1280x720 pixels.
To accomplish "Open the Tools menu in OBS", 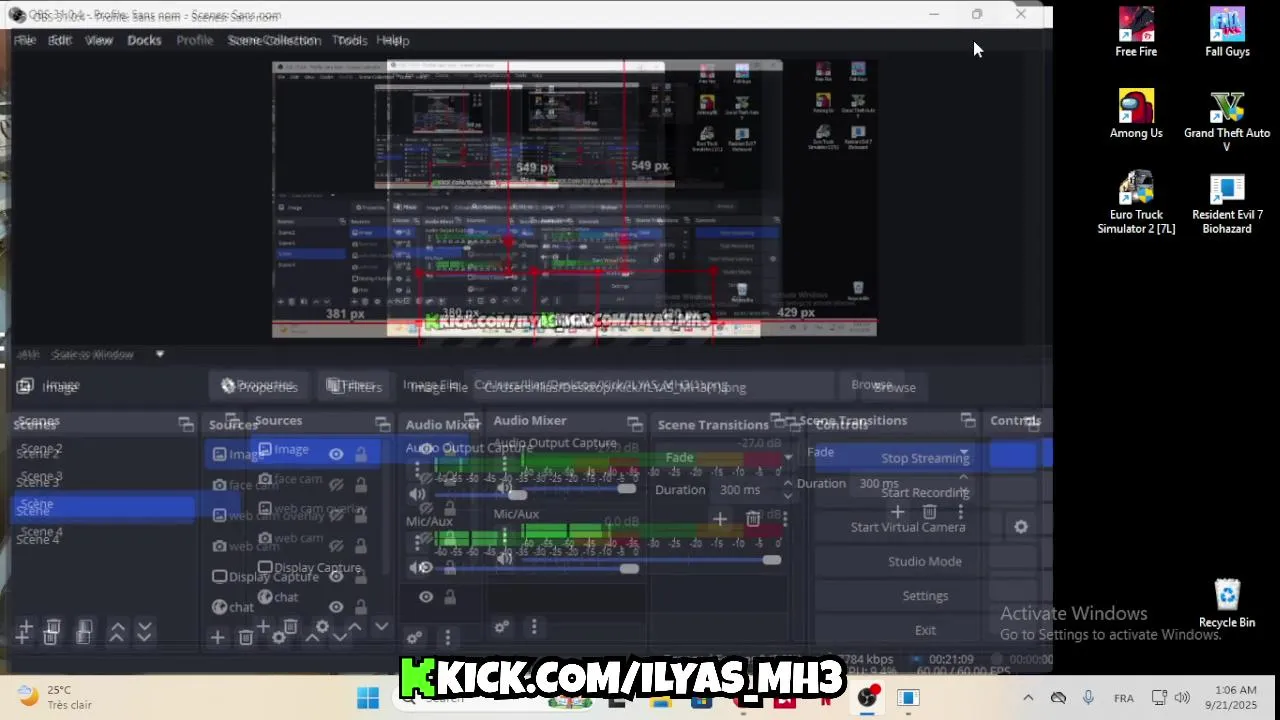I will pos(350,40).
